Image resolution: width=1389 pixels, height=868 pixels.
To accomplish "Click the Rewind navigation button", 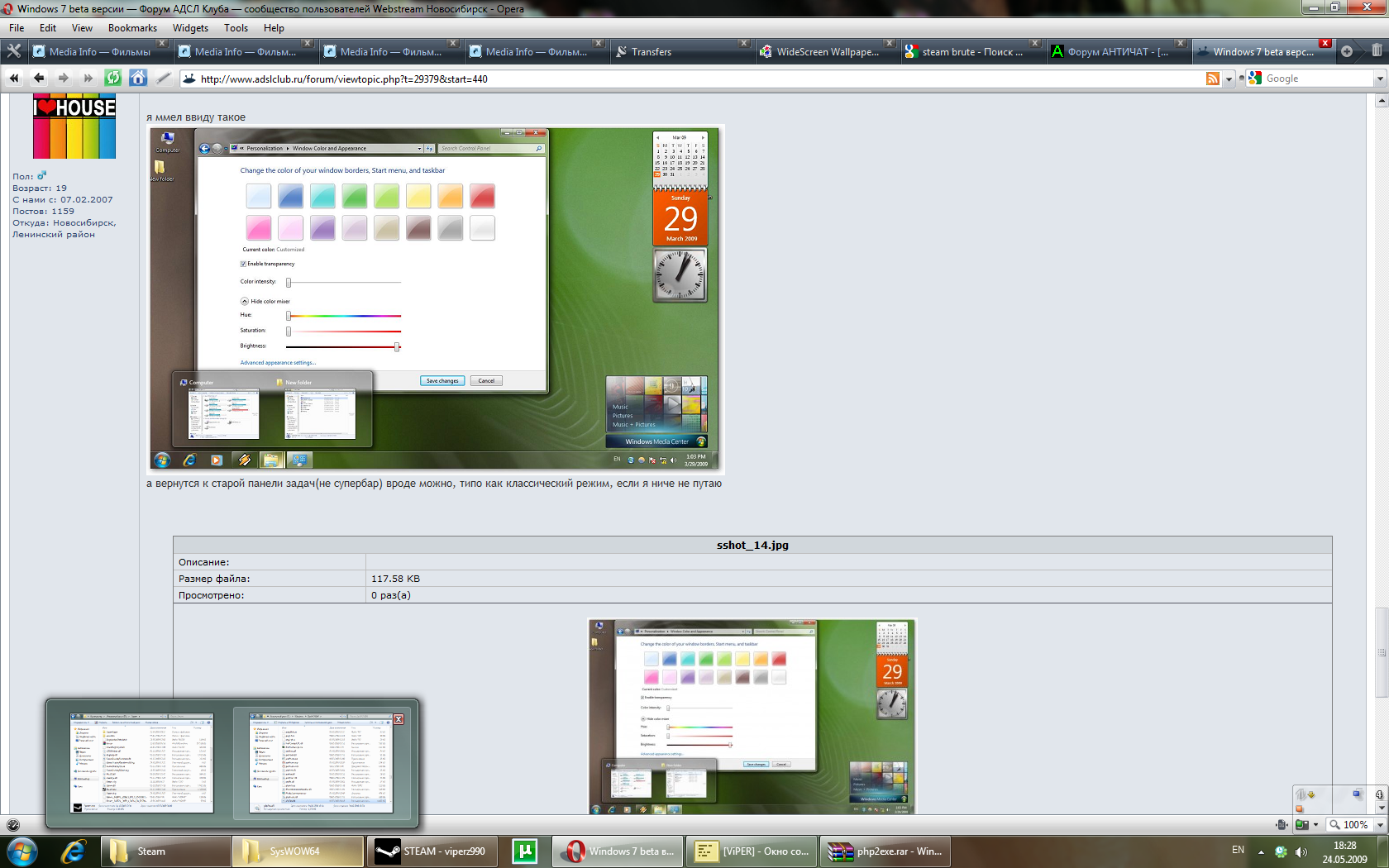I will point(14,79).
